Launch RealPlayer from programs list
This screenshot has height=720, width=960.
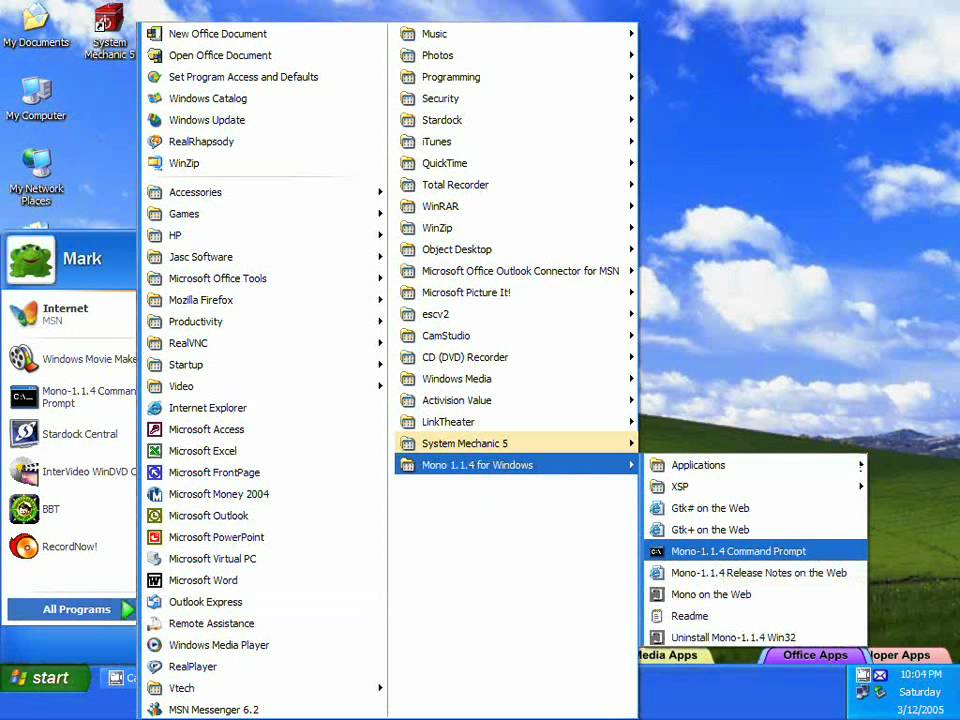pyautogui.click(x=264, y=667)
